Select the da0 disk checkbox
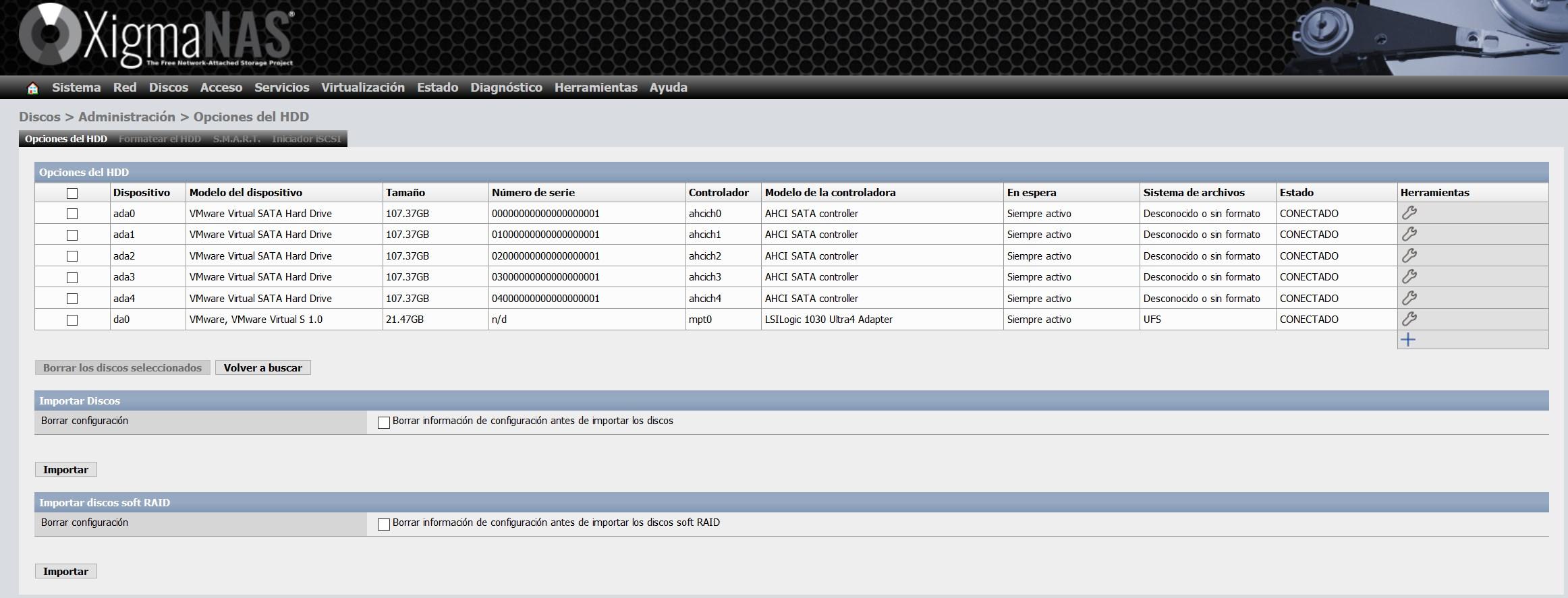This screenshot has height=598, width=1568. [72, 320]
